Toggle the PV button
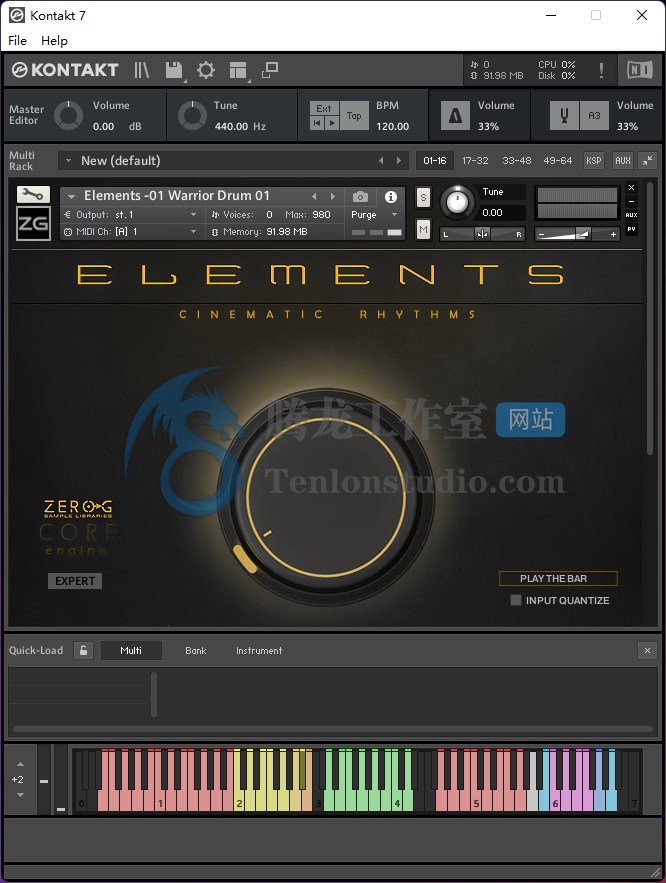The image size is (666, 883). [x=632, y=229]
